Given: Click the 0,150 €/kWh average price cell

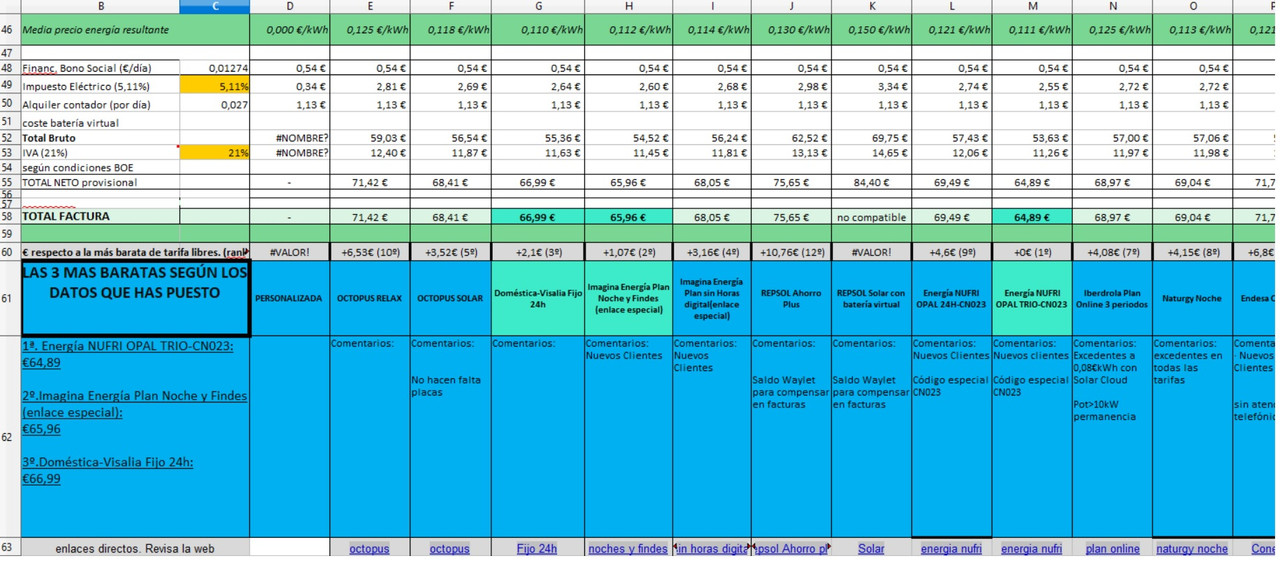Looking at the screenshot, I should (871, 30).
